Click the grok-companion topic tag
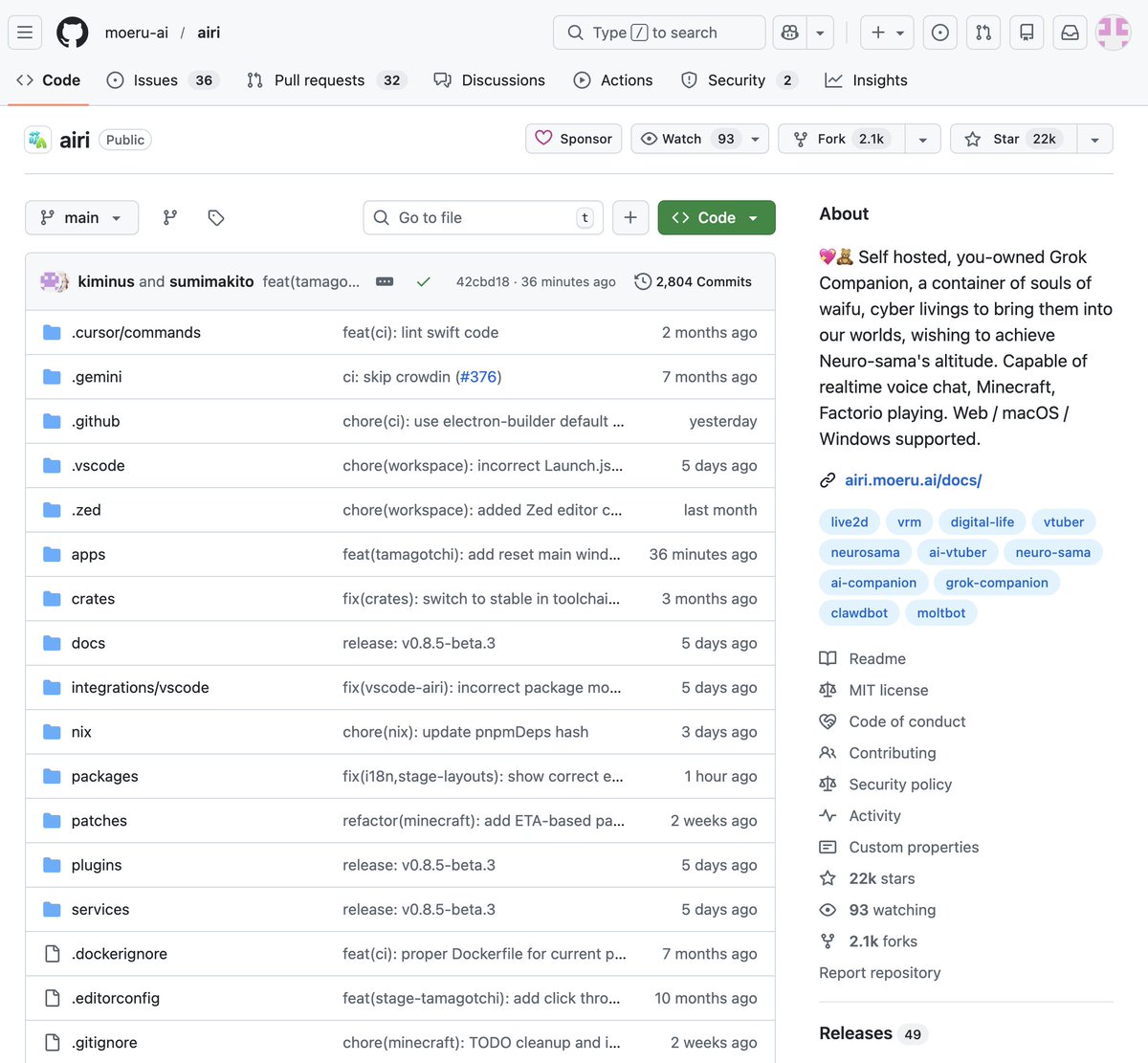This screenshot has width=1148, height=1063. point(997,583)
